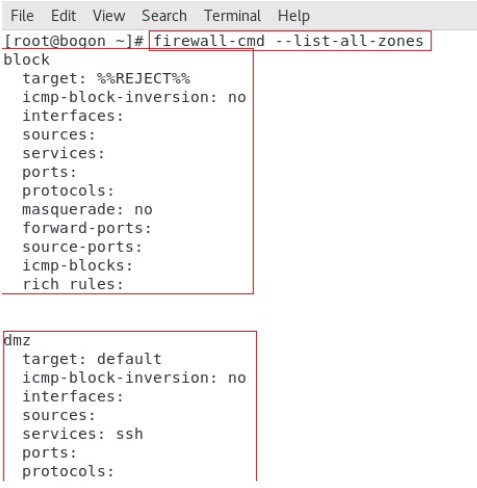
Task: Click the target: %%REJECT%% line
Action: [106, 79]
